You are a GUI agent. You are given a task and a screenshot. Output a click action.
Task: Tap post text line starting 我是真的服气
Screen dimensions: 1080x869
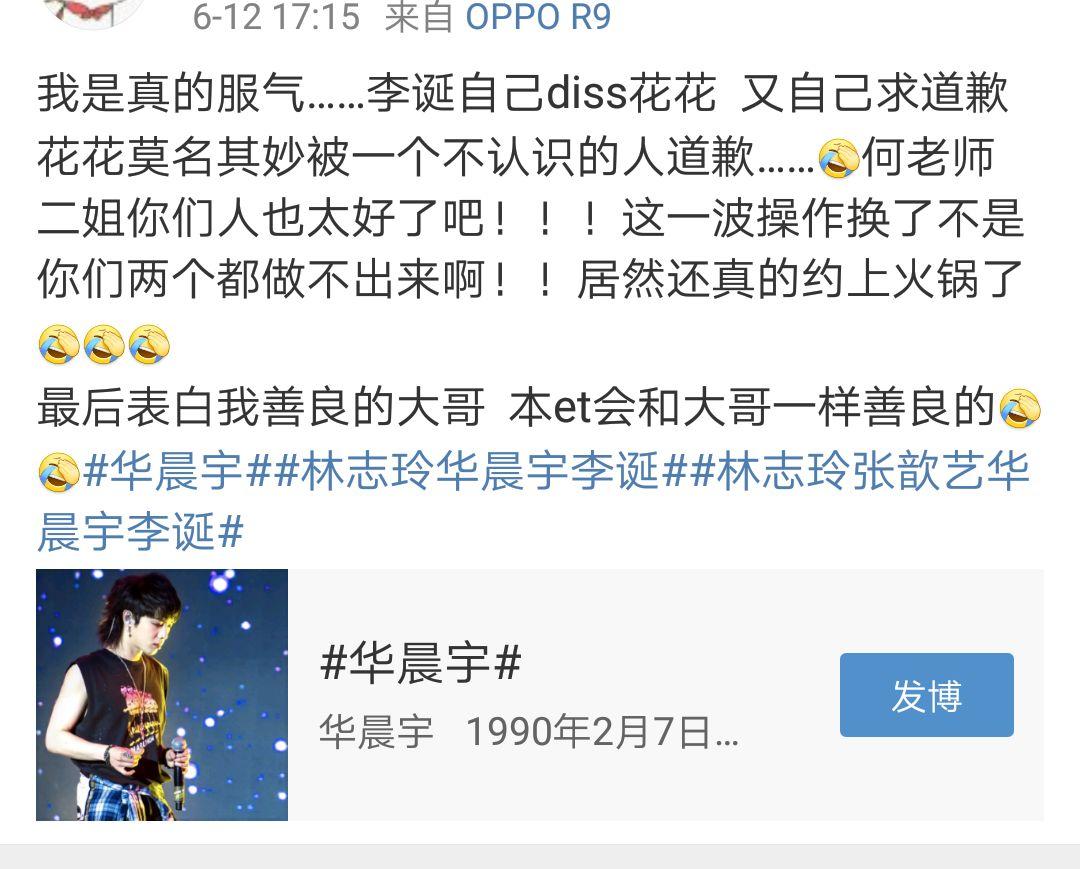click(523, 94)
